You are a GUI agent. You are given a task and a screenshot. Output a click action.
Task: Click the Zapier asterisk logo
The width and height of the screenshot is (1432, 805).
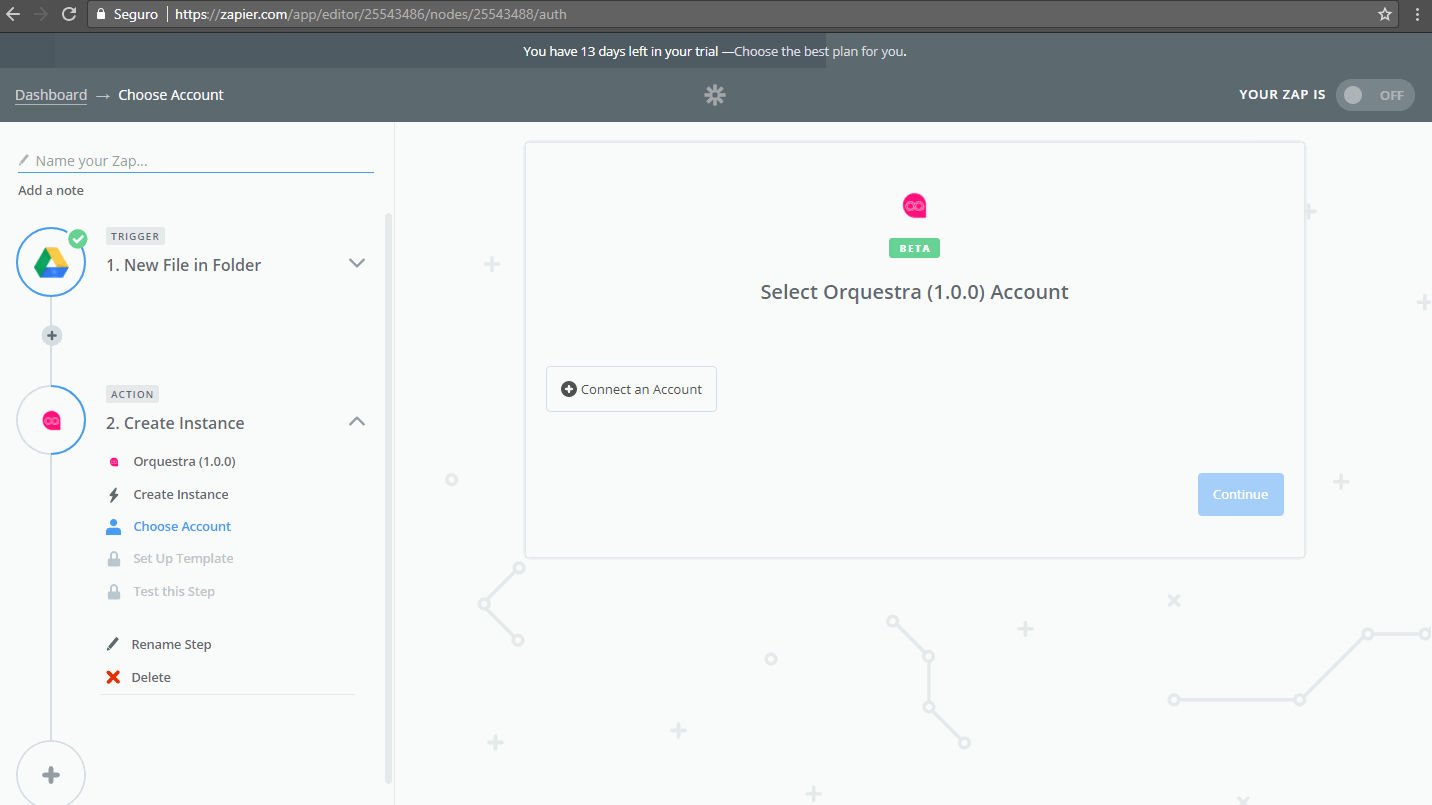[x=715, y=95]
